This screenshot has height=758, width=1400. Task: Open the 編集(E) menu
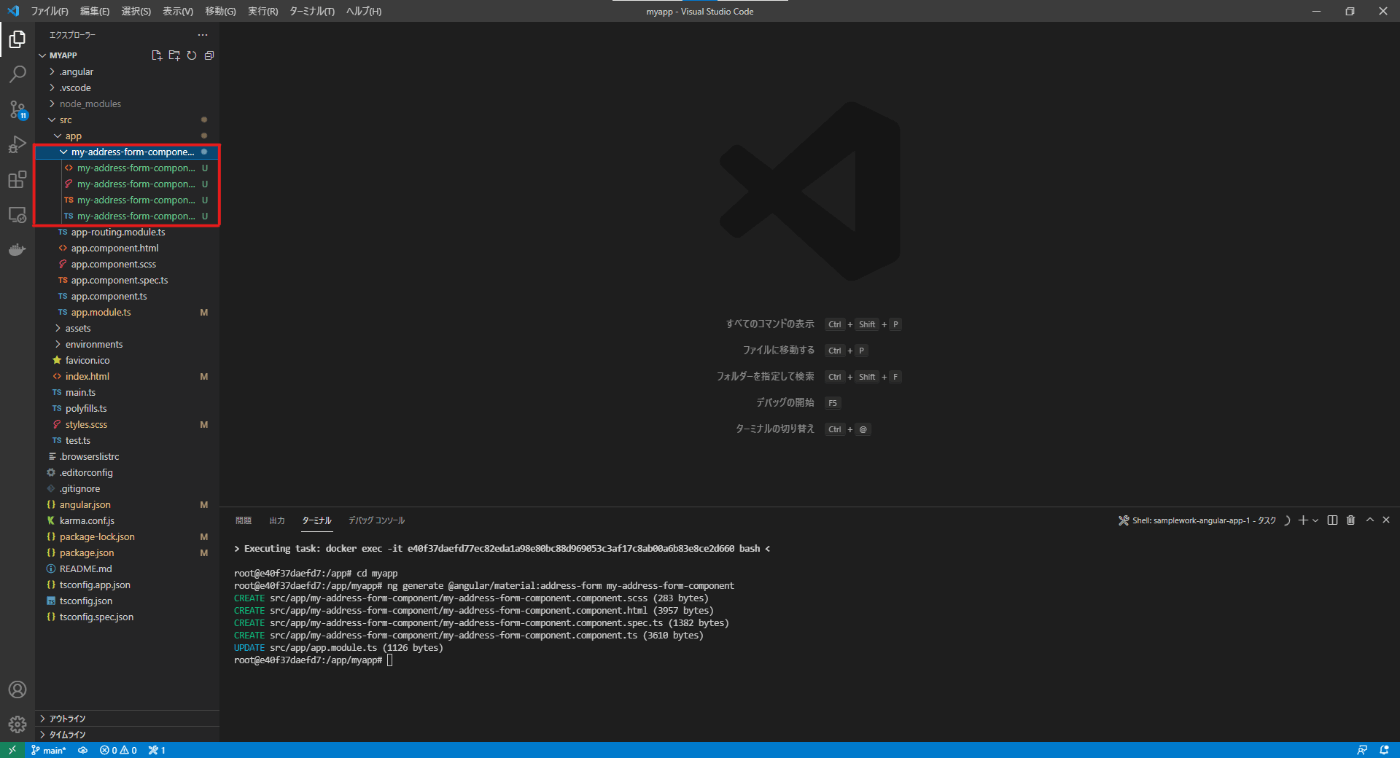coord(95,11)
